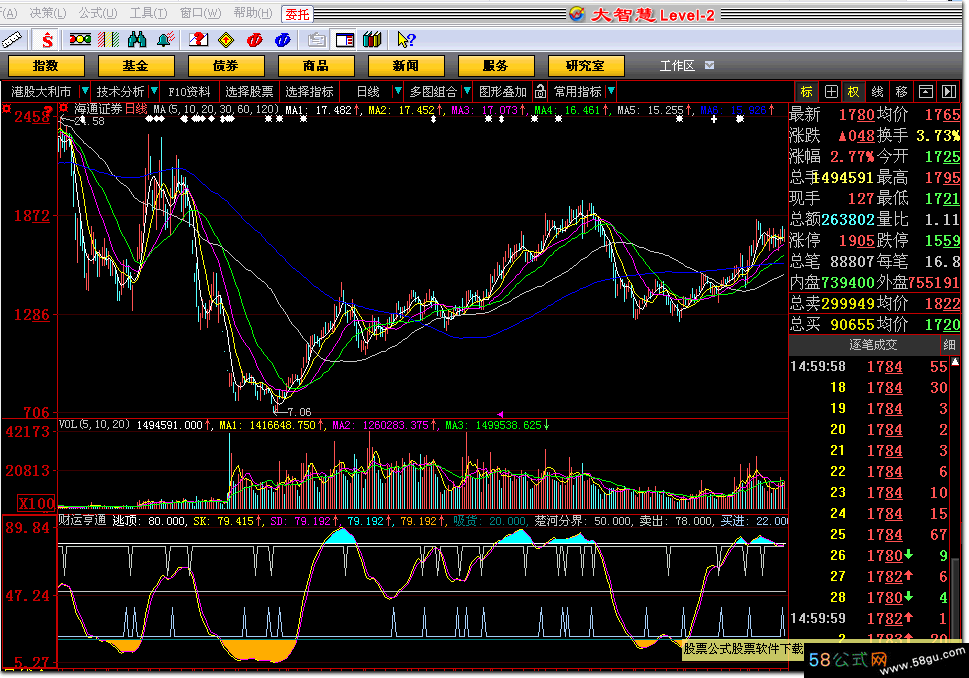Toggle the window layout panel icon
This screenshot has height=678, width=969.
click(x=344, y=40)
